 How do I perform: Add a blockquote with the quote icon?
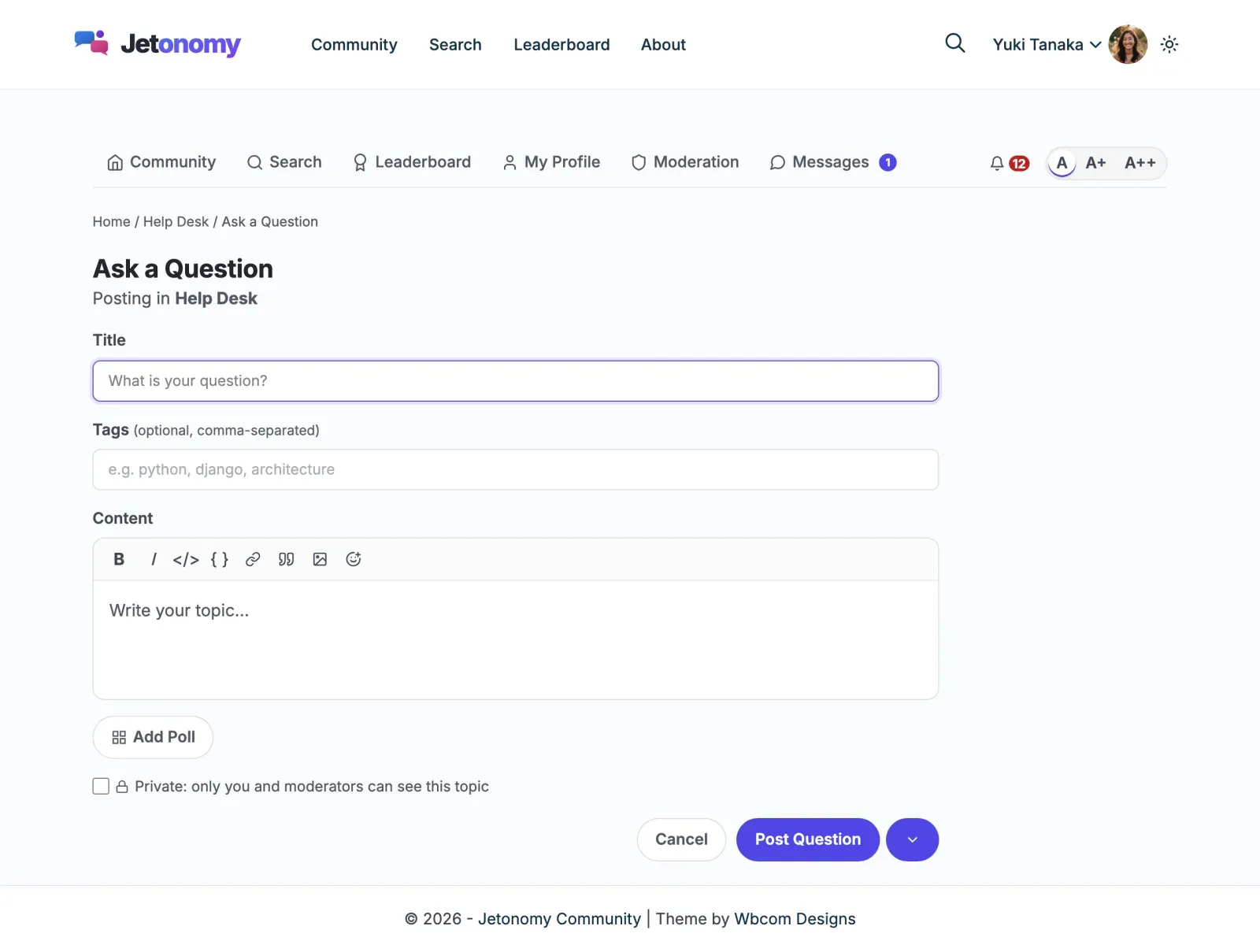(287, 559)
